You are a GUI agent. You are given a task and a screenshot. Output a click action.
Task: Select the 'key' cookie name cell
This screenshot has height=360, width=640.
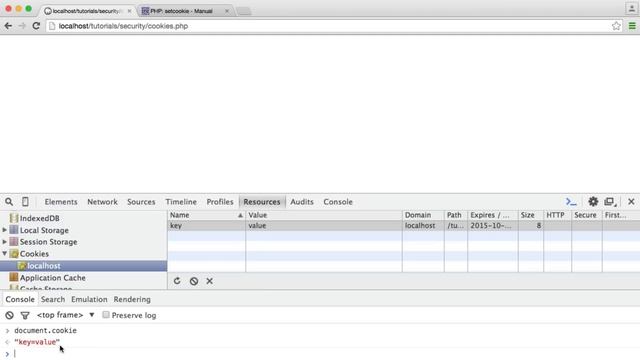(x=207, y=226)
